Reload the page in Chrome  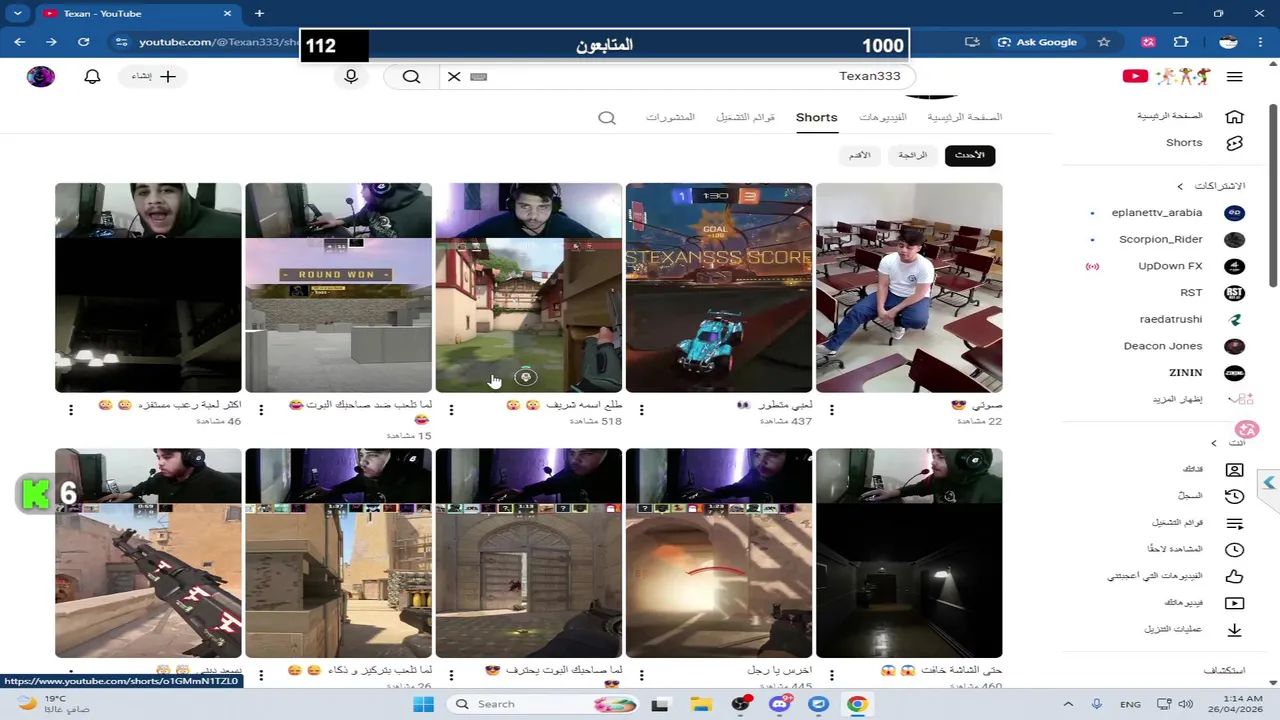84,42
